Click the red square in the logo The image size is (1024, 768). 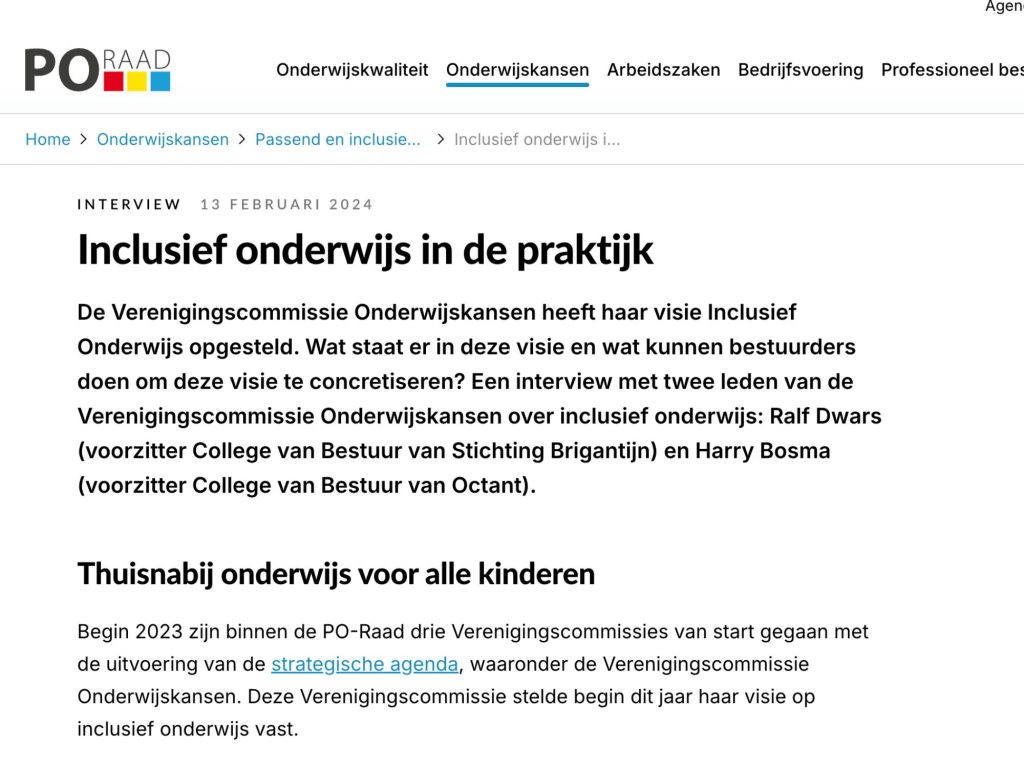click(113, 81)
